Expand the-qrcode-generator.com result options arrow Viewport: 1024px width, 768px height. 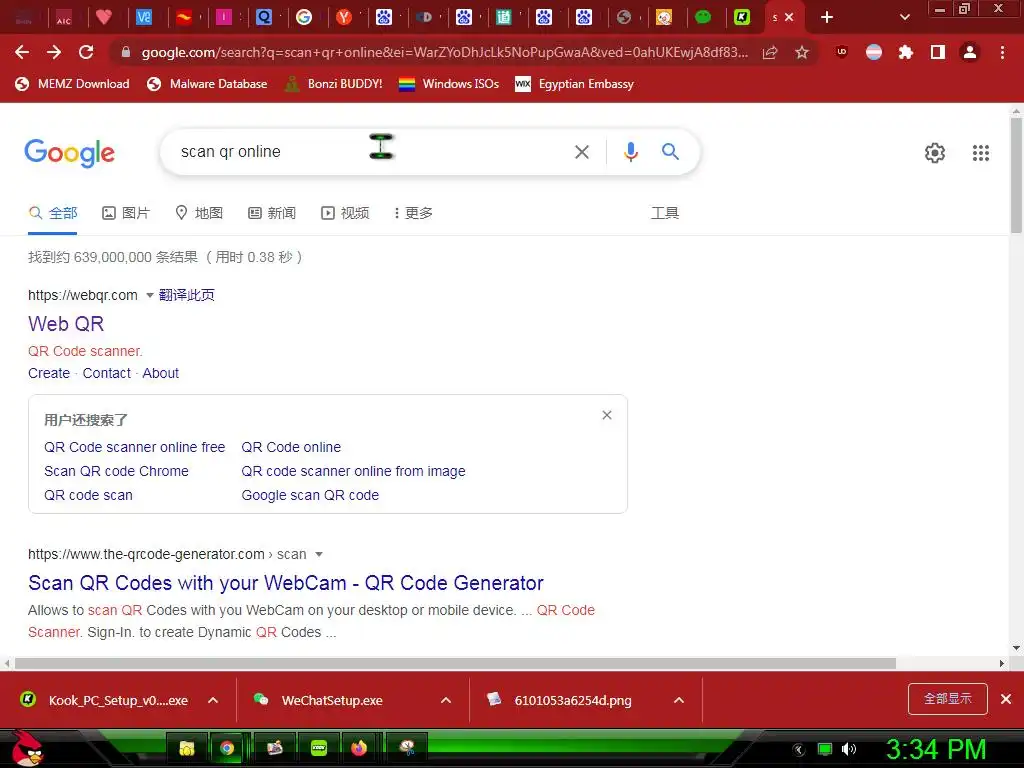tap(319, 554)
